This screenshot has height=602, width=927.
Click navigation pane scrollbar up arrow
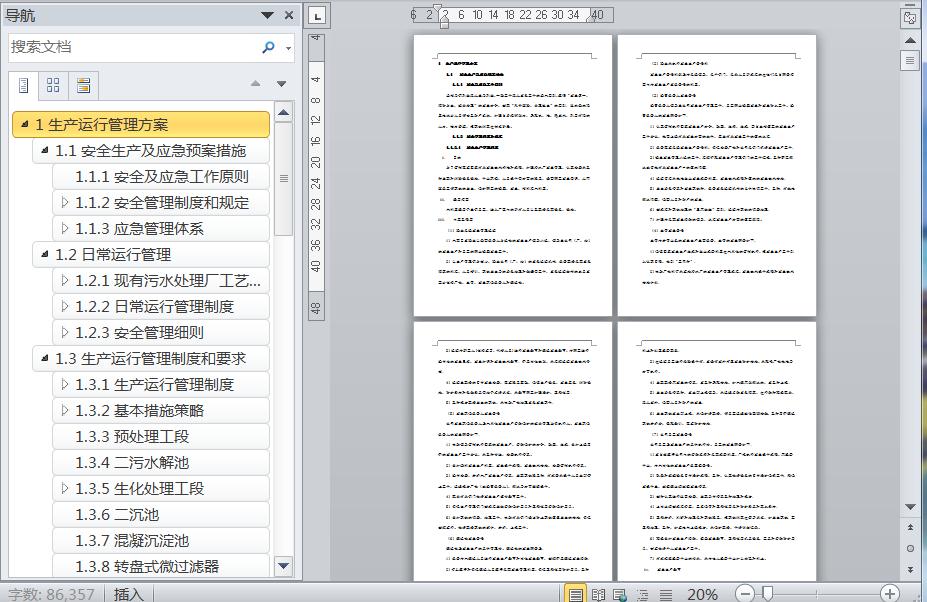point(284,112)
